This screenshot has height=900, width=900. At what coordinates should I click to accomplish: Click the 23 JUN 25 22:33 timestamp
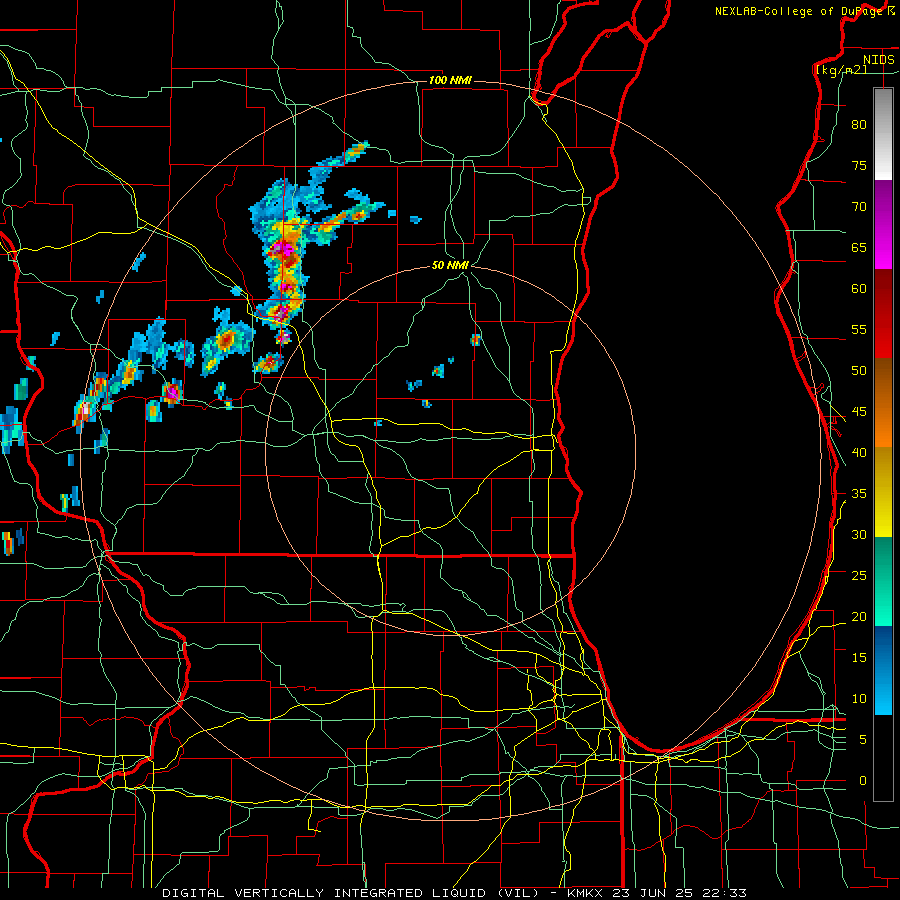[x=681, y=893]
